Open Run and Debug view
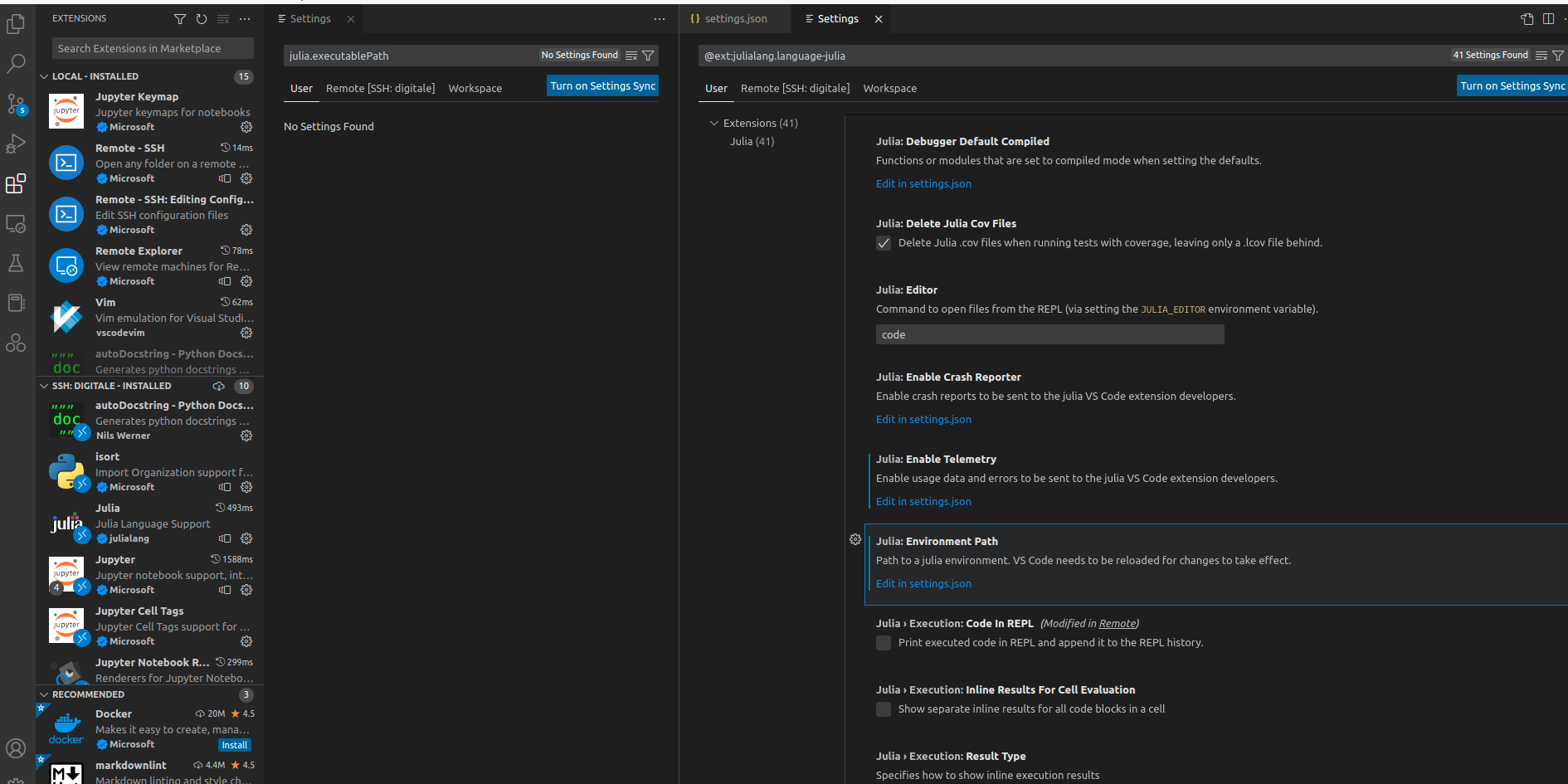Viewport: 1568px width, 784px height. pyautogui.click(x=16, y=144)
